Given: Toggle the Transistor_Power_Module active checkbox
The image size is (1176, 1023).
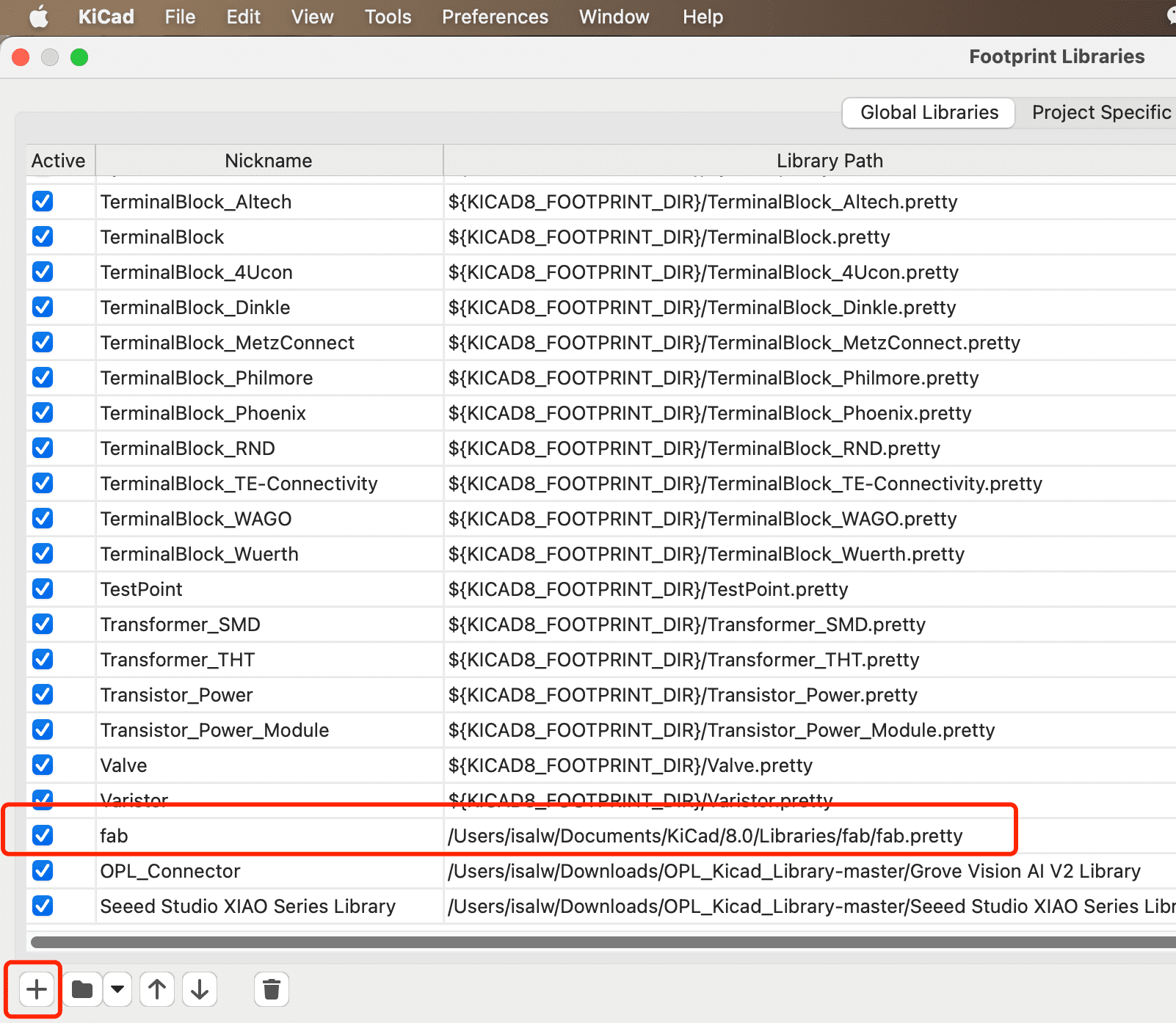Looking at the screenshot, I should click(x=43, y=729).
